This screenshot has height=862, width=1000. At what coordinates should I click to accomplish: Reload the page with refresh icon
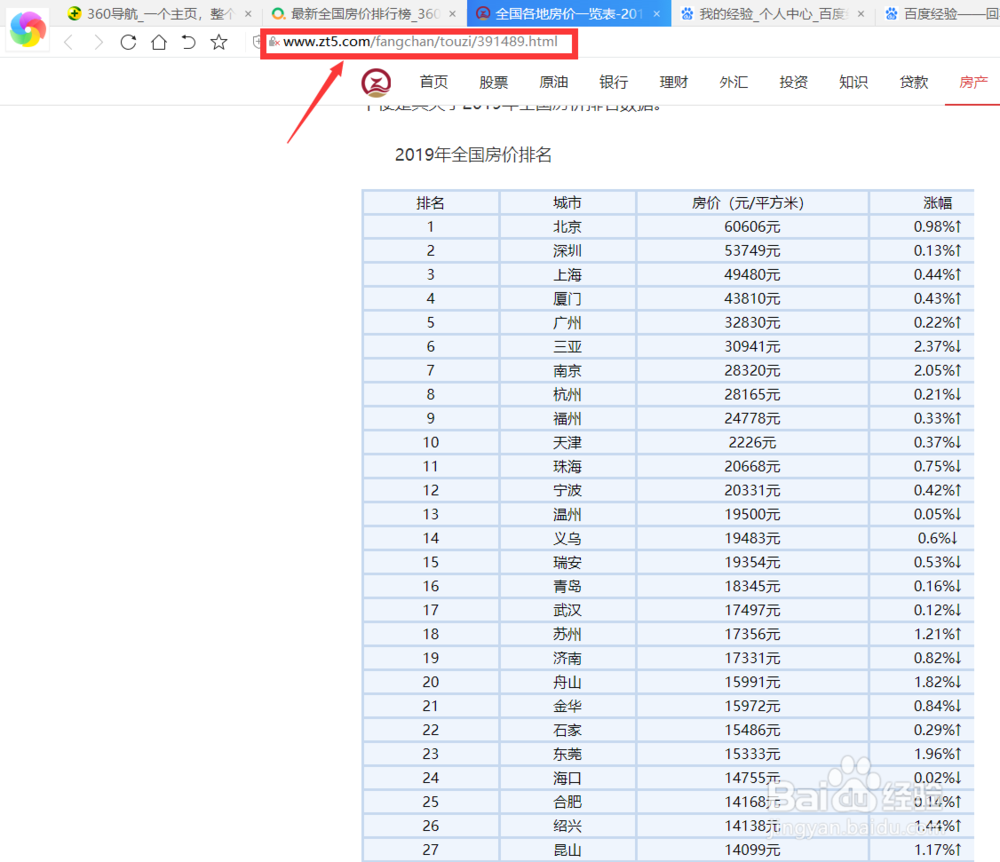[x=128, y=43]
